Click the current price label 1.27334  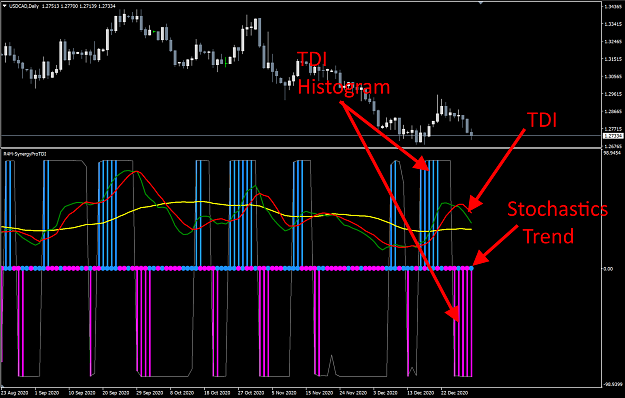point(613,136)
